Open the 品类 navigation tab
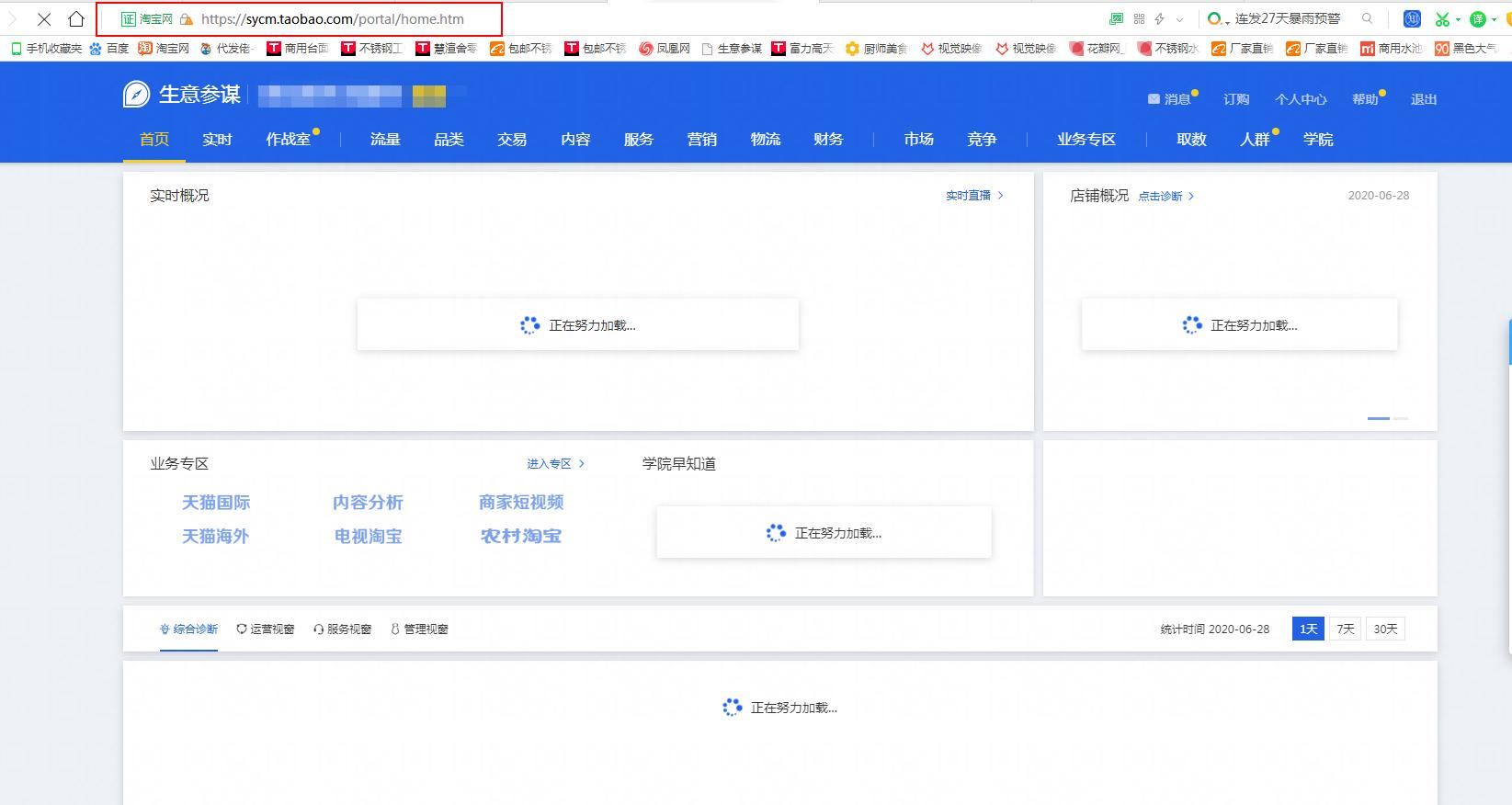 tap(449, 140)
